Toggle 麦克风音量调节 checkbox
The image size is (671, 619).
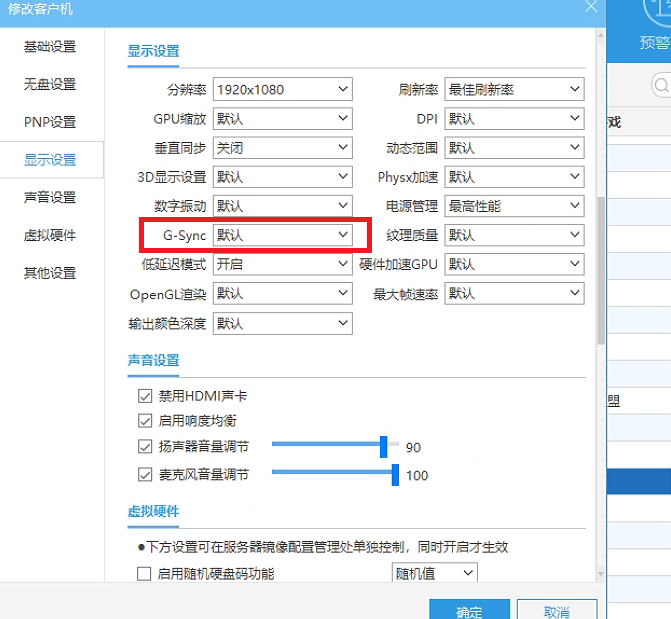pos(144,475)
